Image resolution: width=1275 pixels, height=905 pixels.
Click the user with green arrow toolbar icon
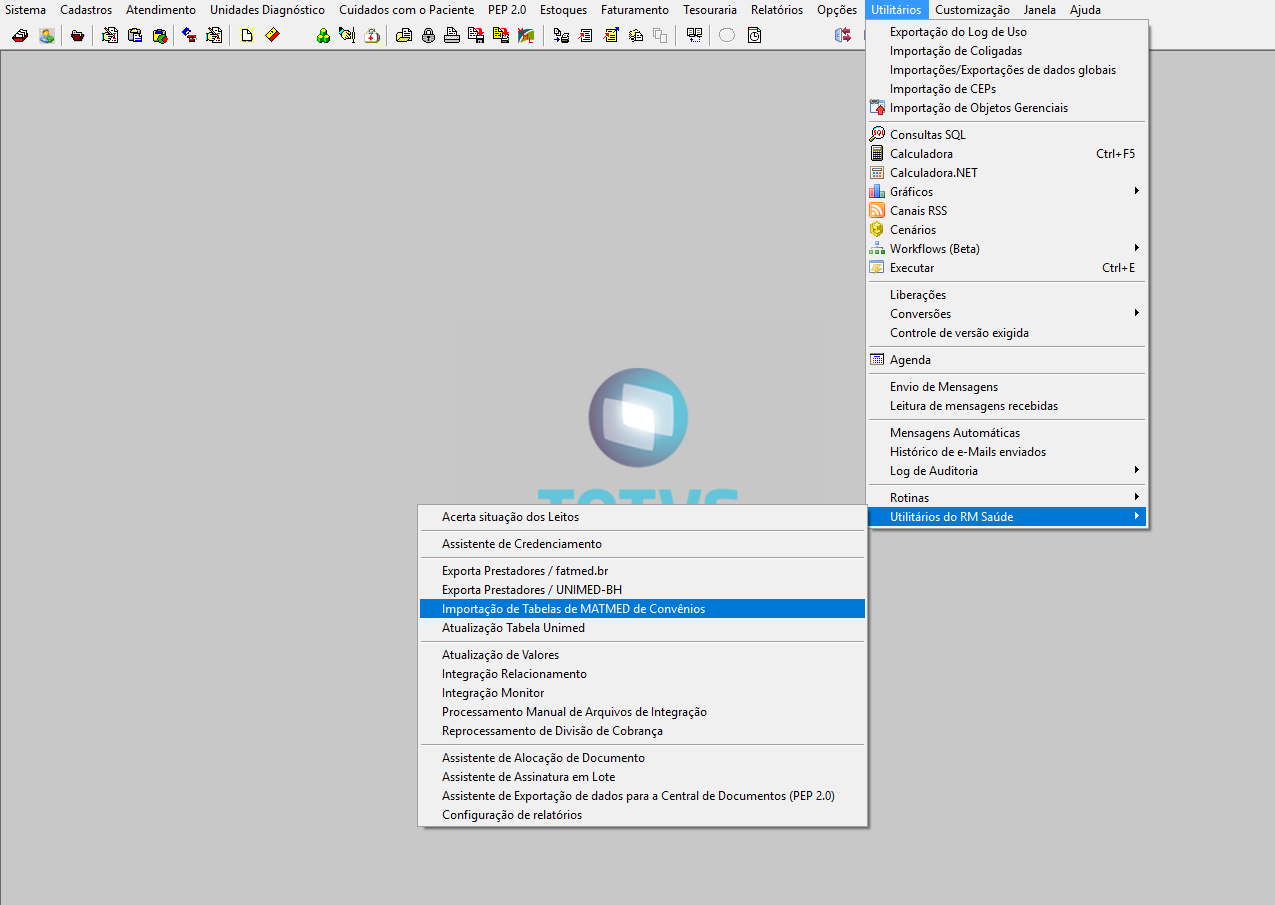pyautogui.click(x=47, y=36)
